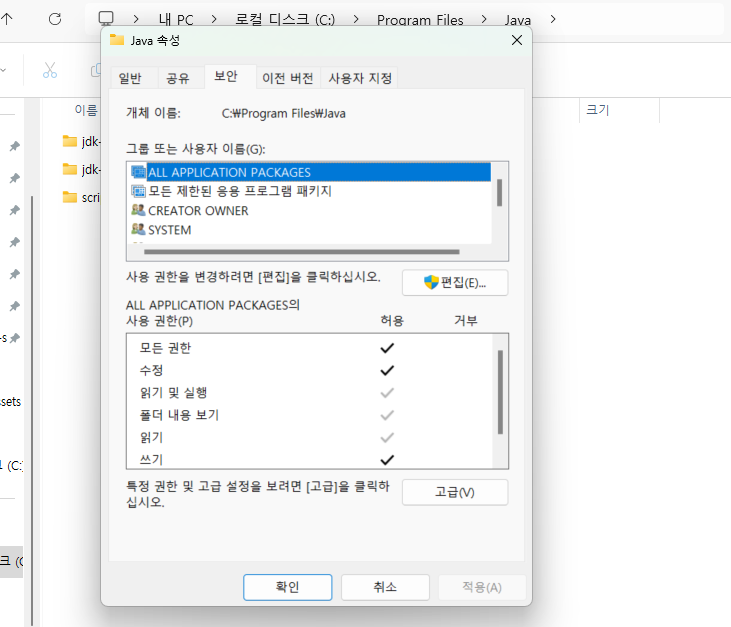Viewport: 731px width, 627px height.
Task: Click the 크기 column header in Explorer
Action: (598, 110)
